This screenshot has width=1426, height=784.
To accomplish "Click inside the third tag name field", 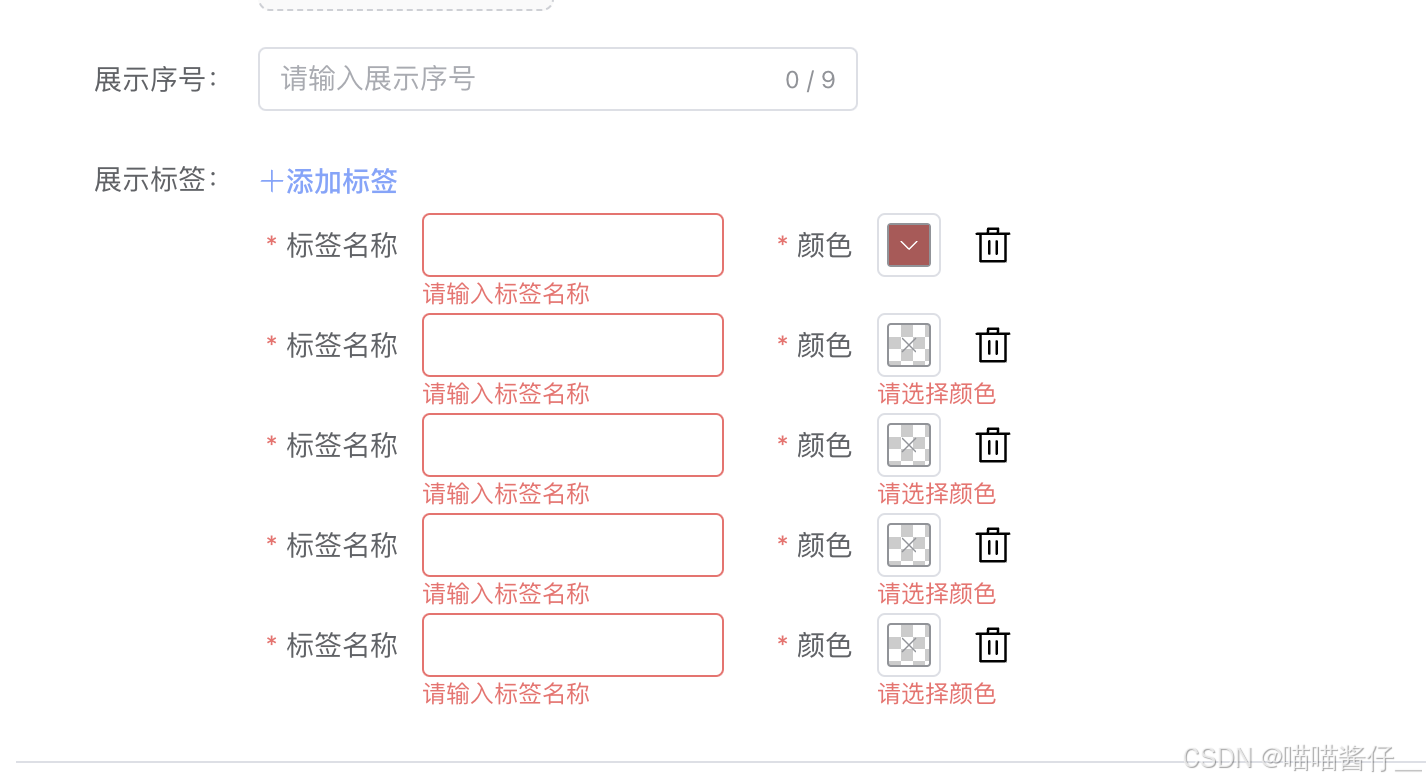I will [572, 445].
